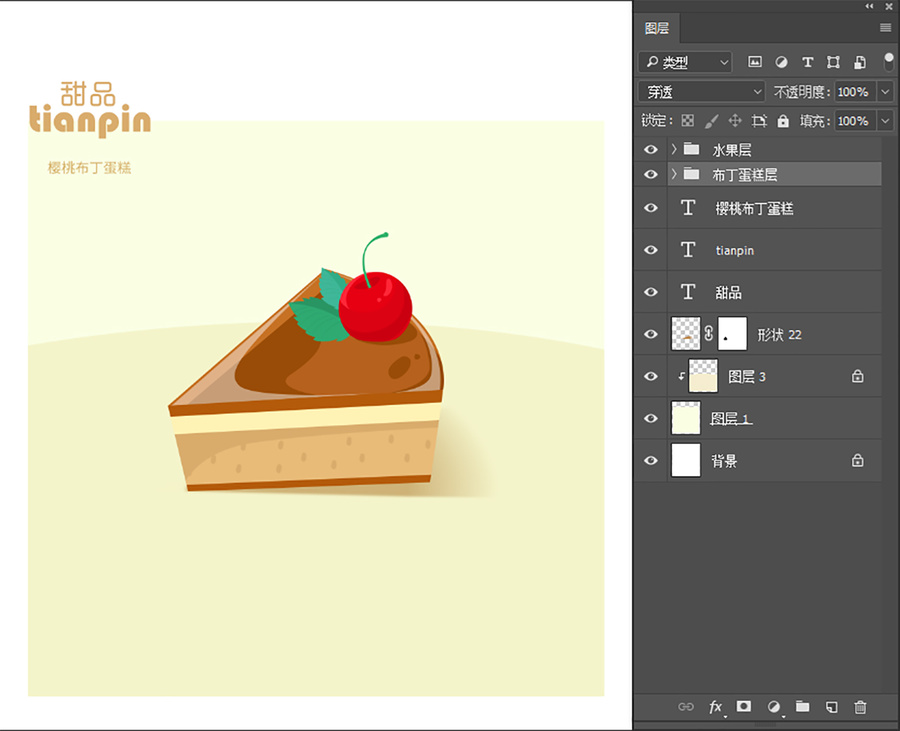The image size is (900, 731).
Task: Filter layers by shape layer icon
Action: click(833, 62)
